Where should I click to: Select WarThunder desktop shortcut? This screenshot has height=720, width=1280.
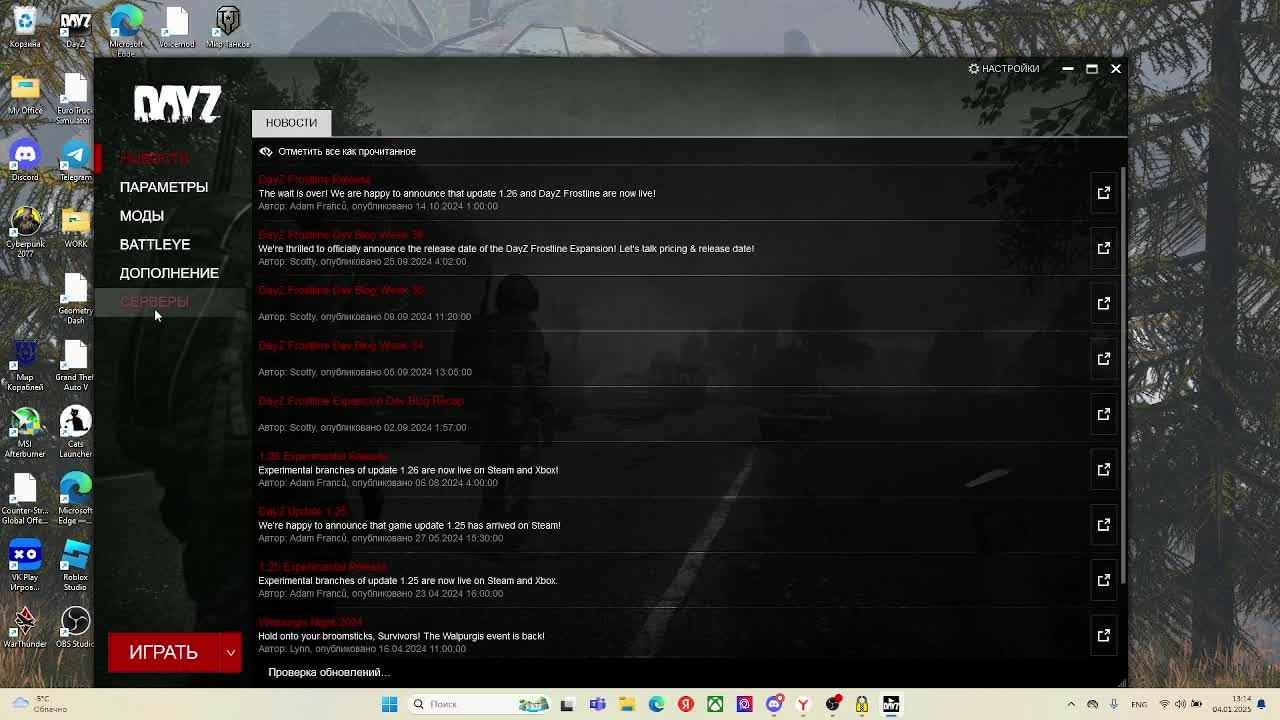tap(25, 627)
